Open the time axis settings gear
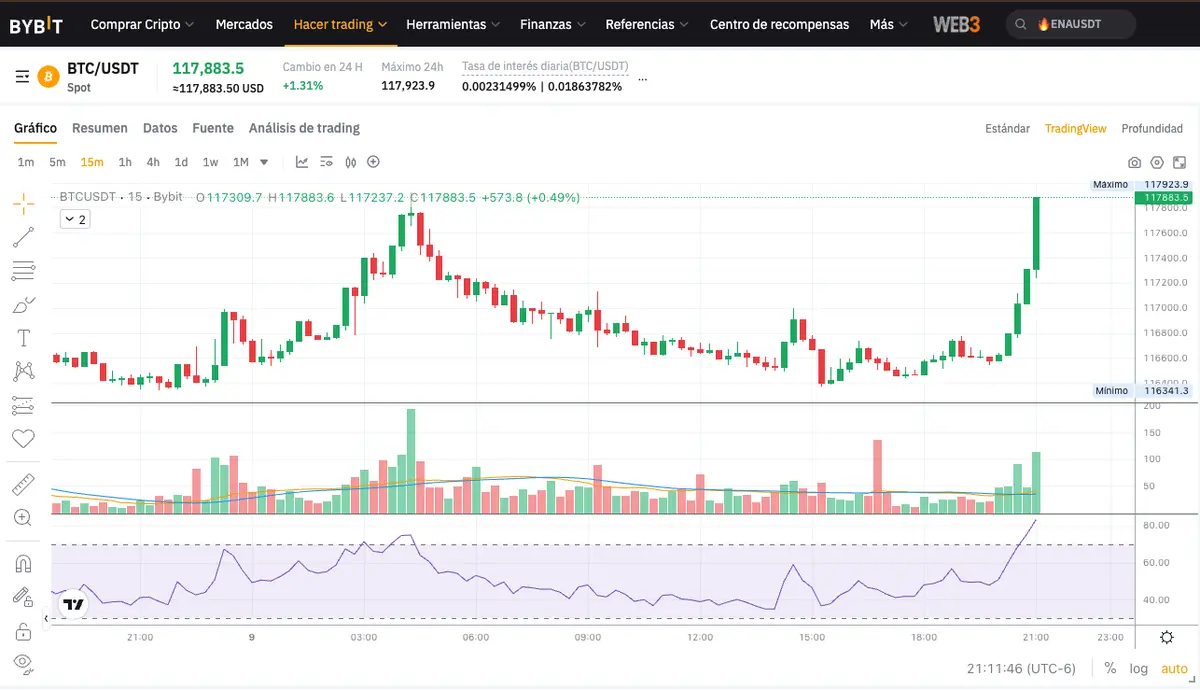Screen dimensions: 1200x690 (1166, 637)
